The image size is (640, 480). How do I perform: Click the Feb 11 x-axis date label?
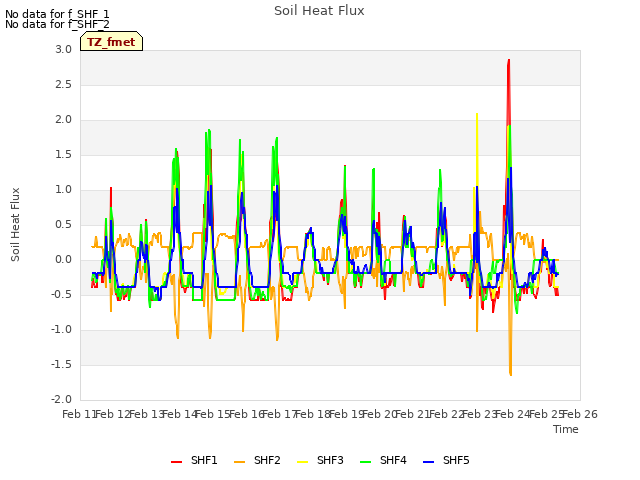[x=79, y=415]
